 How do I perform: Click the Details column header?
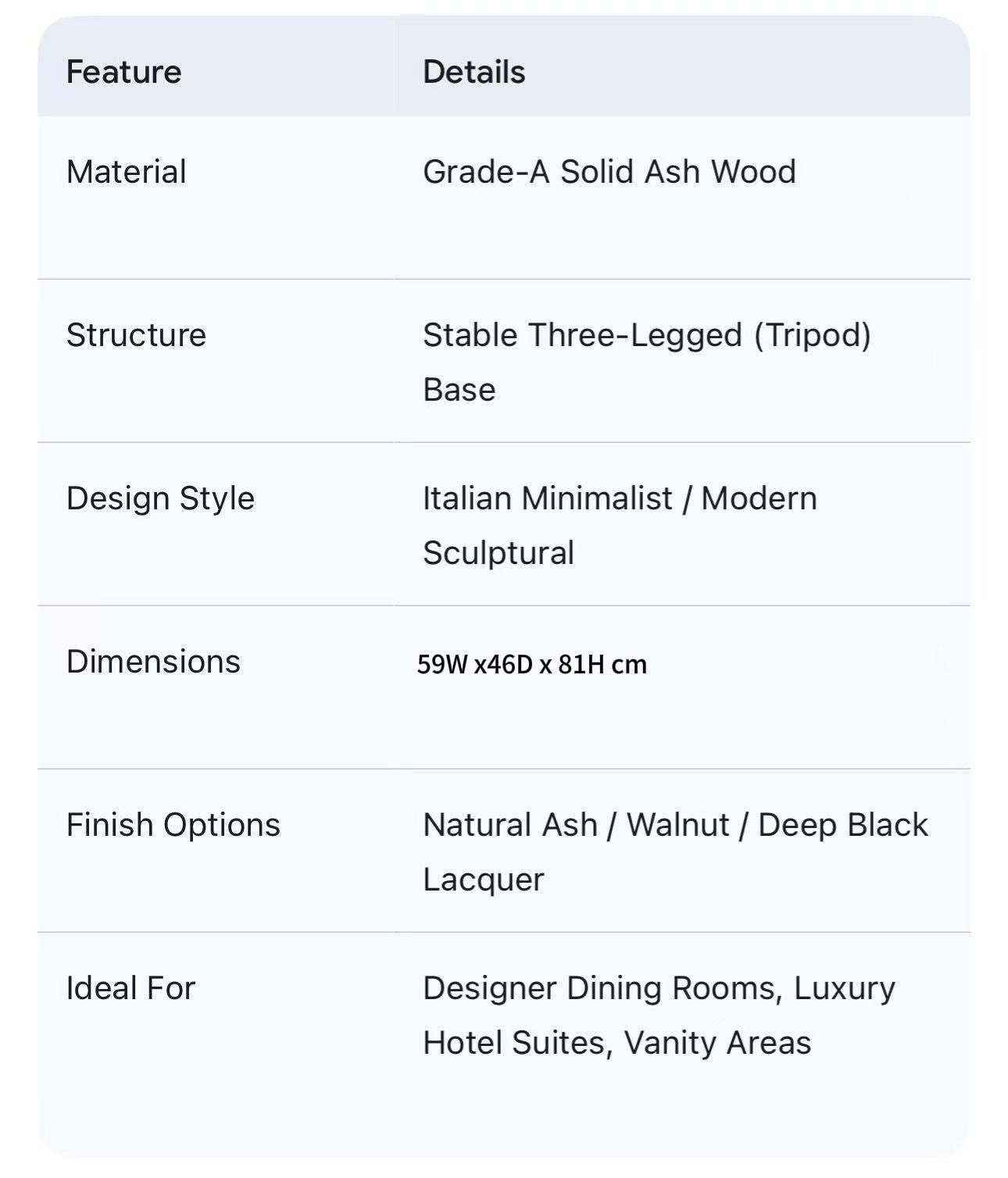[x=474, y=72]
